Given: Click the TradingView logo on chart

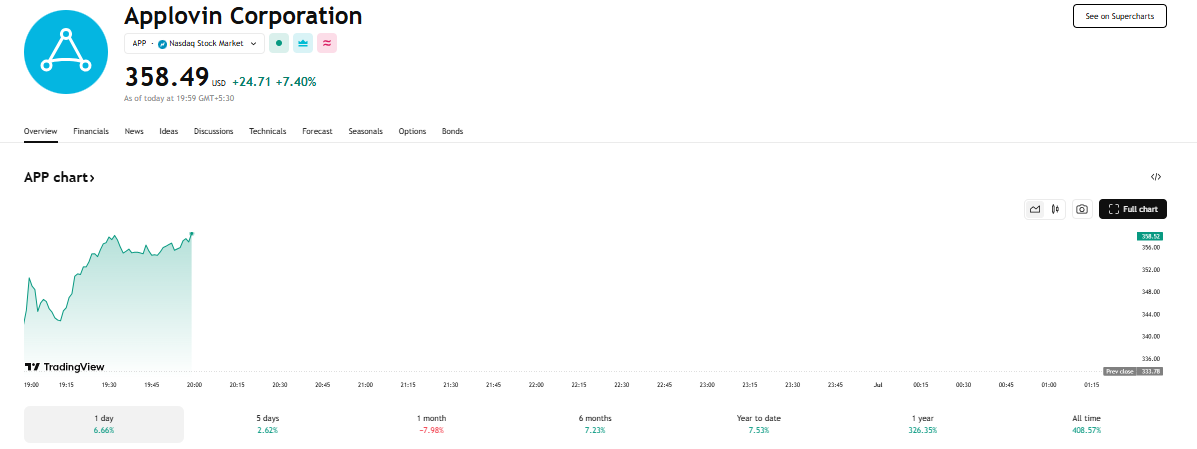Looking at the screenshot, I should (x=65, y=367).
